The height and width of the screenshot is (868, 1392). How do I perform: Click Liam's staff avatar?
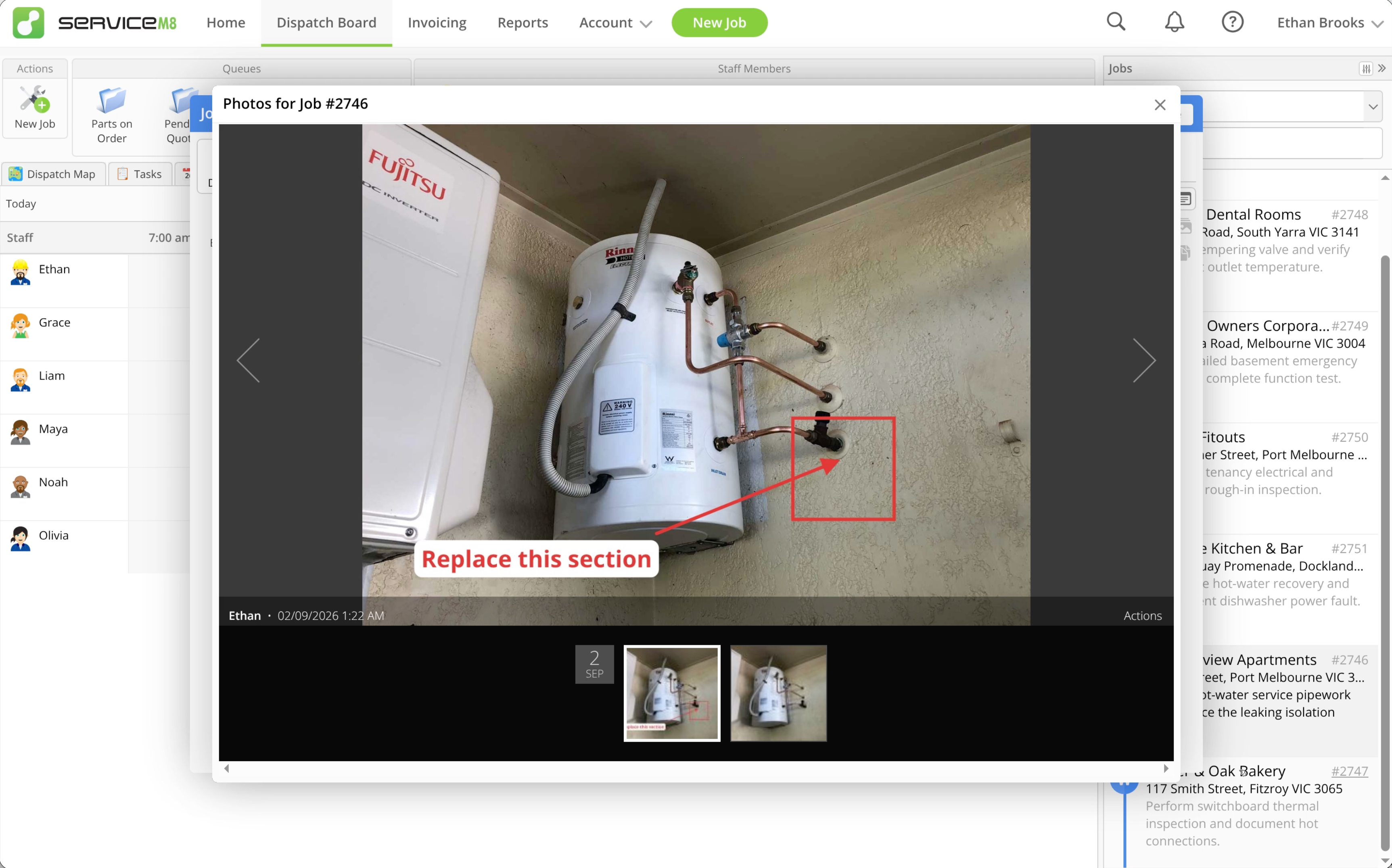click(x=20, y=379)
